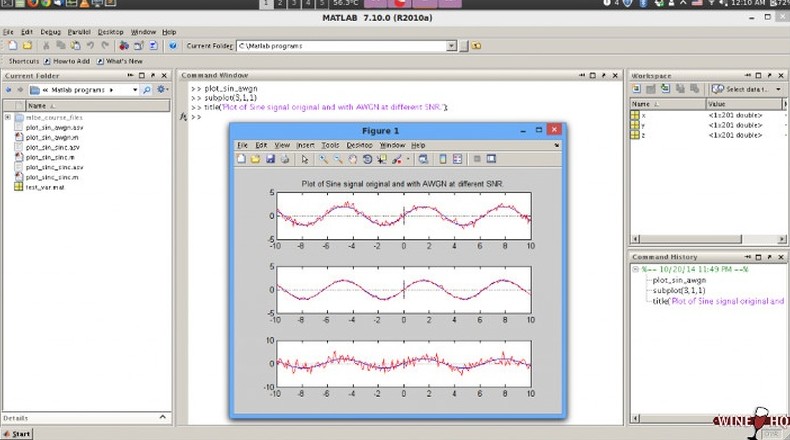790x440 pixels.
Task: Click the Print Figure icon
Action: [284, 159]
